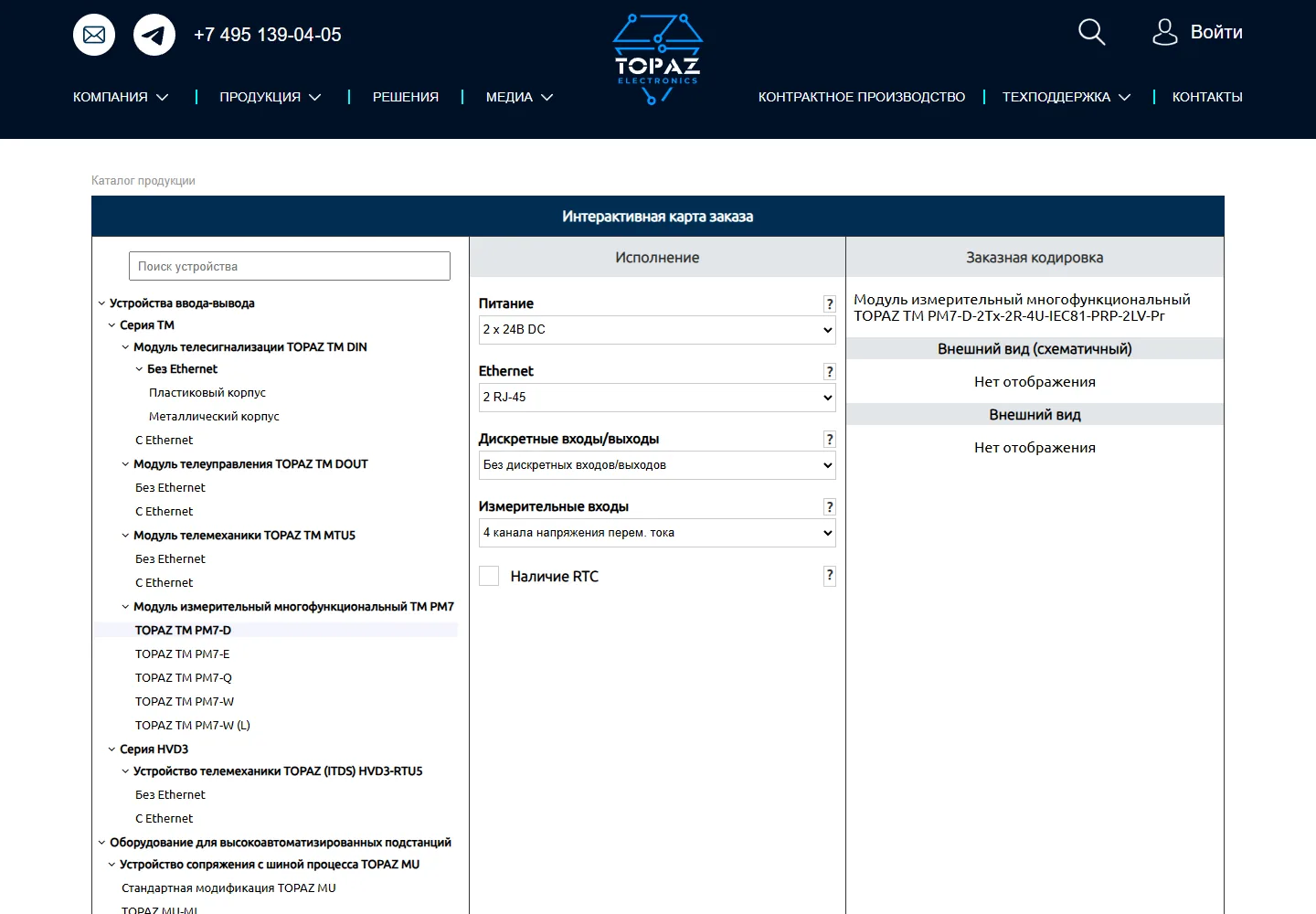Viewport: 1316px width, 914px height.
Task: Select С Ethernet under TM DIN module
Action: [164, 441]
